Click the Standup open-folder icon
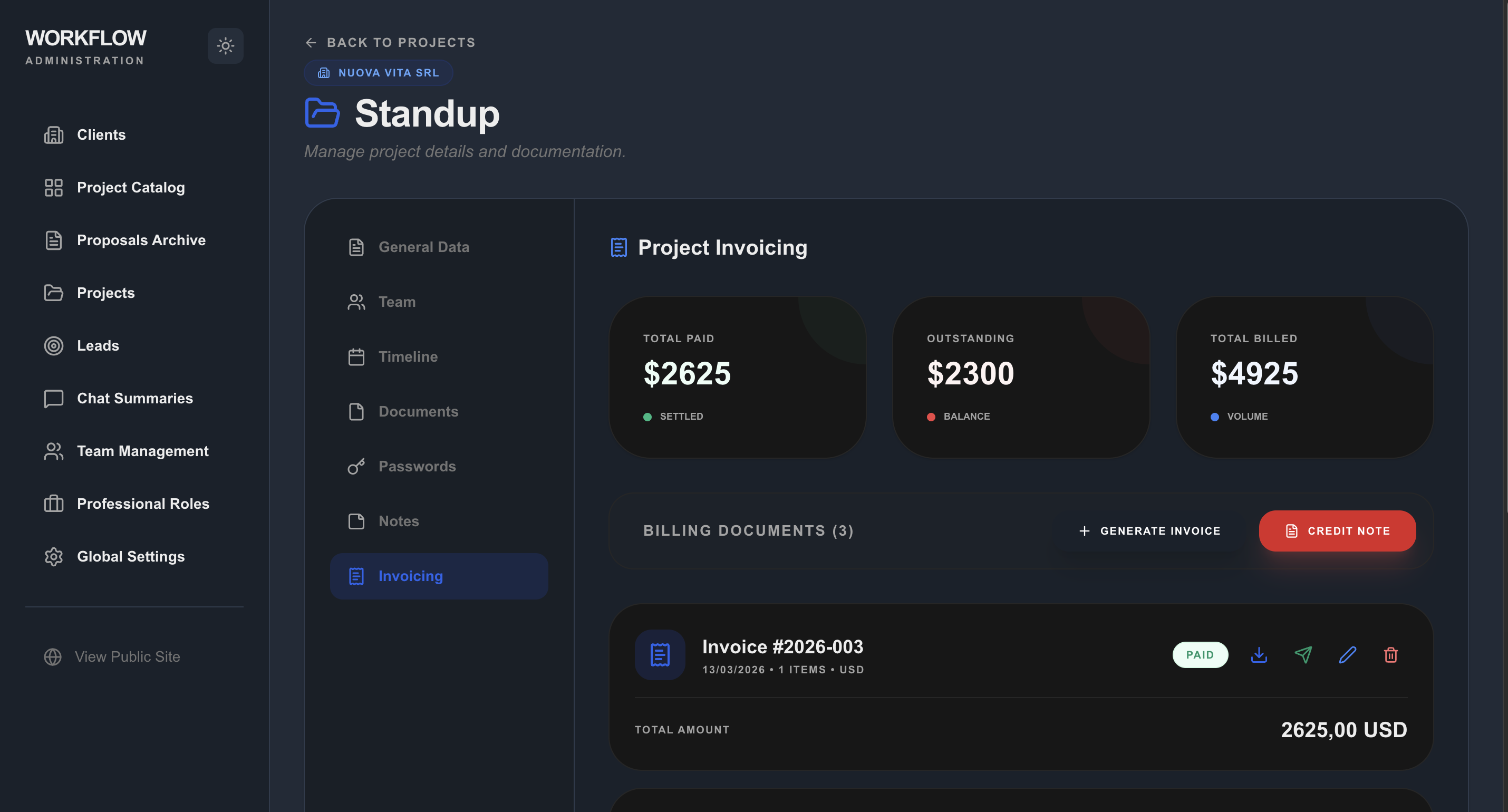Viewport: 1508px width, 812px height. coord(323,112)
